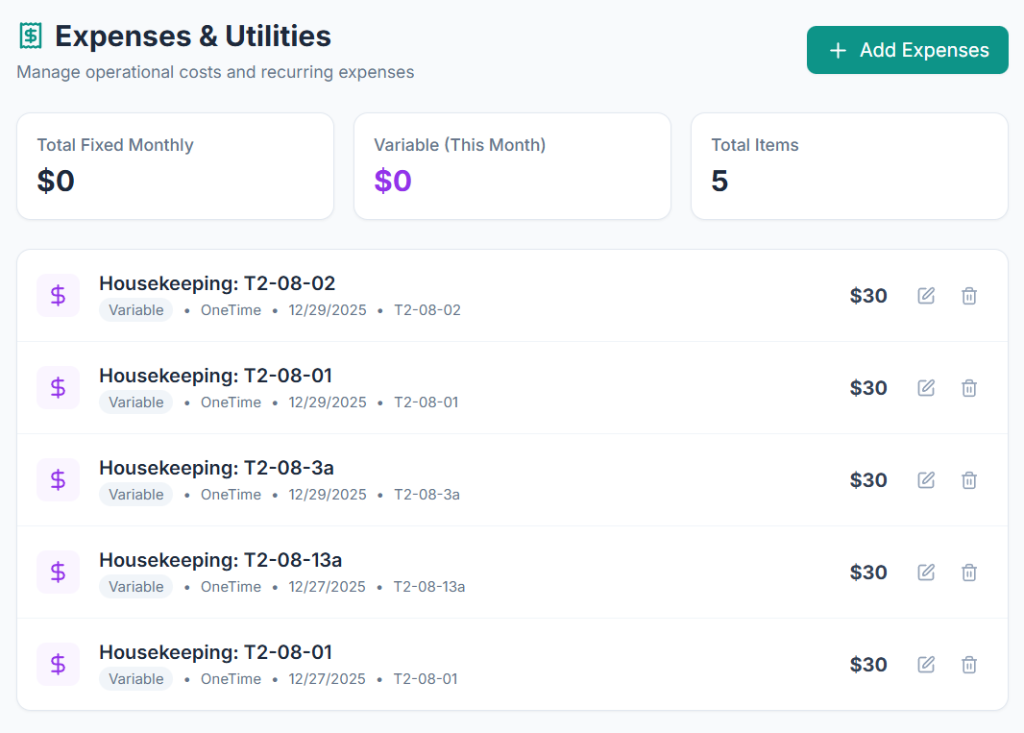Select the $30 amount for Housekeeping: T2-08-13a
The width and height of the screenshot is (1024, 733).
[x=868, y=572]
